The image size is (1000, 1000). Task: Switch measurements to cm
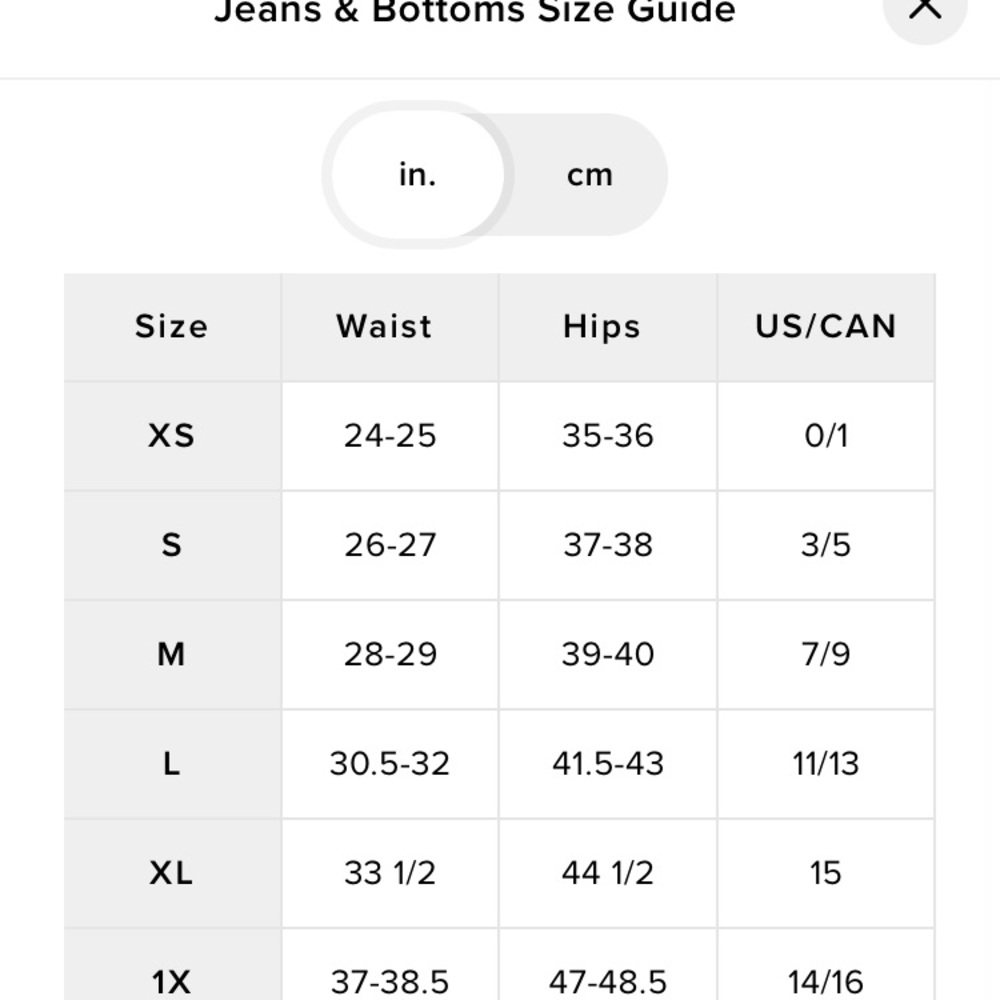(x=590, y=175)
